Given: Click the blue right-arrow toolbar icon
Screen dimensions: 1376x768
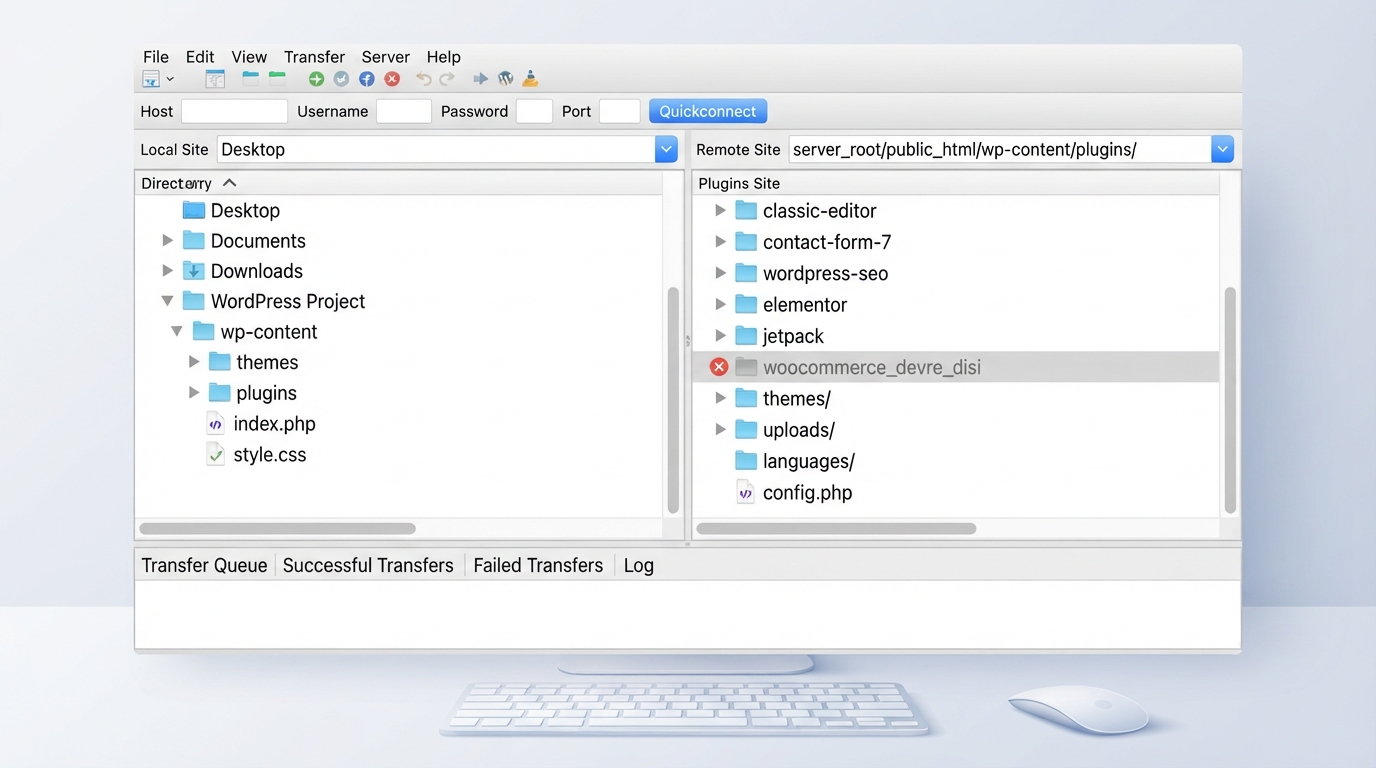Looking at the screenshot, I should point(480,79).
